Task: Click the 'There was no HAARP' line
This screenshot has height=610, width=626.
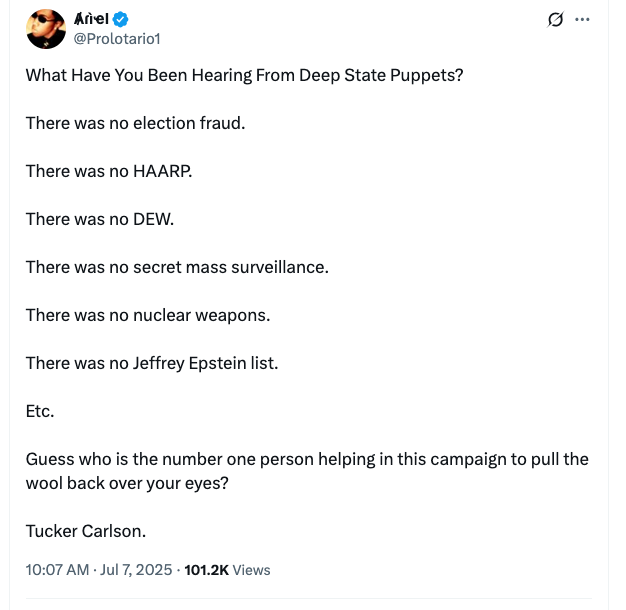Action: (108, 171)
